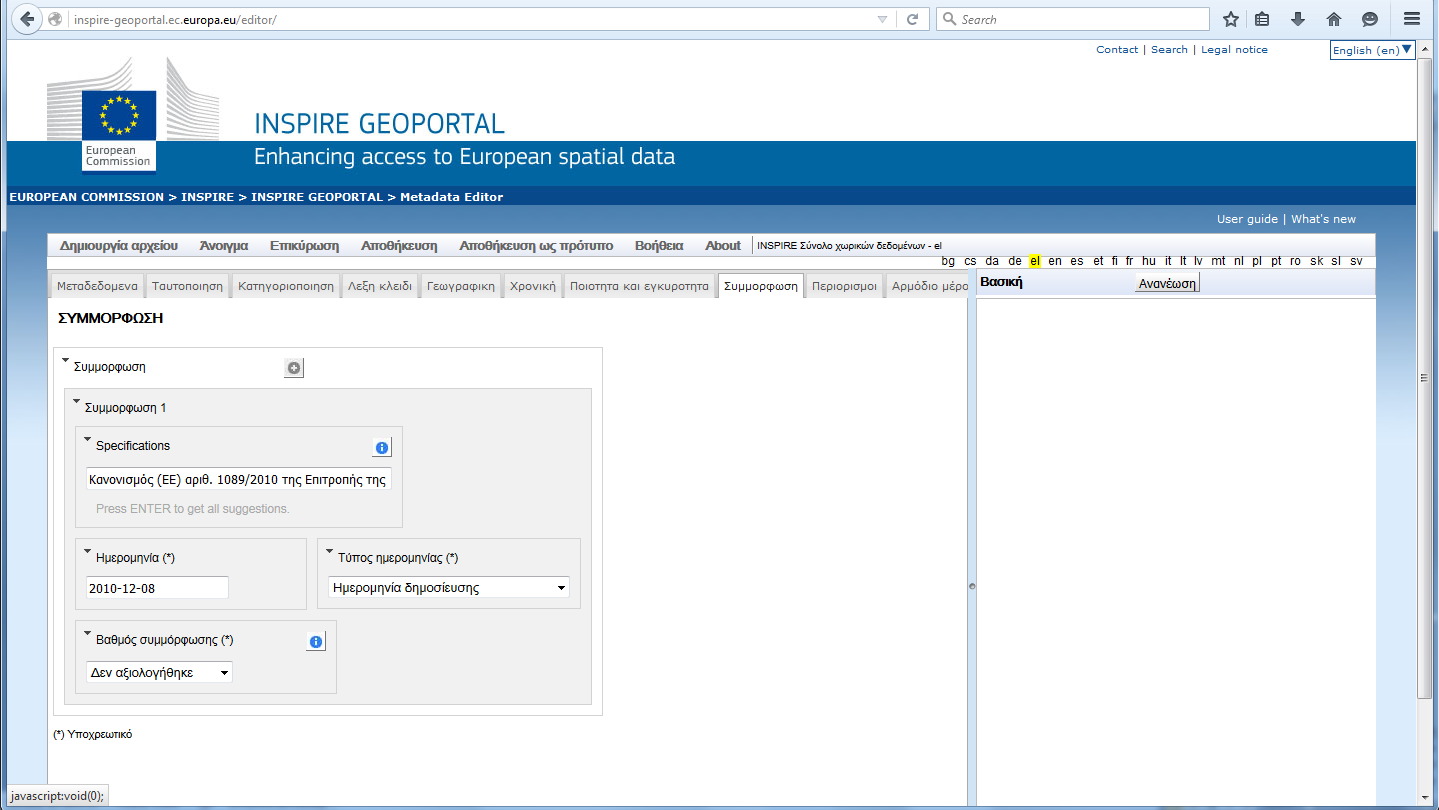
Task: Add a new Συμμορφωση entry with plus icon
Action: pyautogui.click(x=294, y=368)
